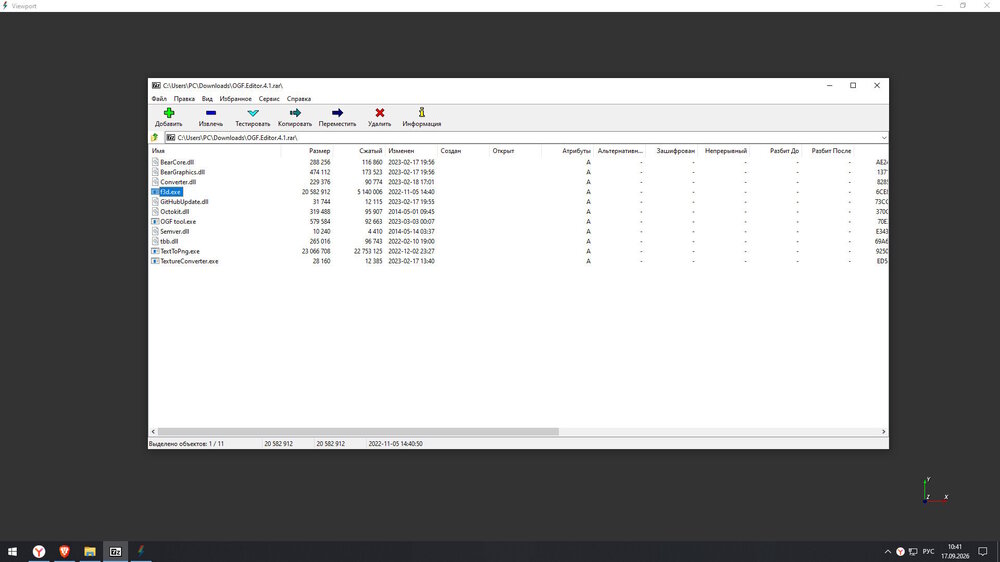Sort by the Атрибуты column header
The height and width of the screenshot is (562, 1000).
(567, 151)
